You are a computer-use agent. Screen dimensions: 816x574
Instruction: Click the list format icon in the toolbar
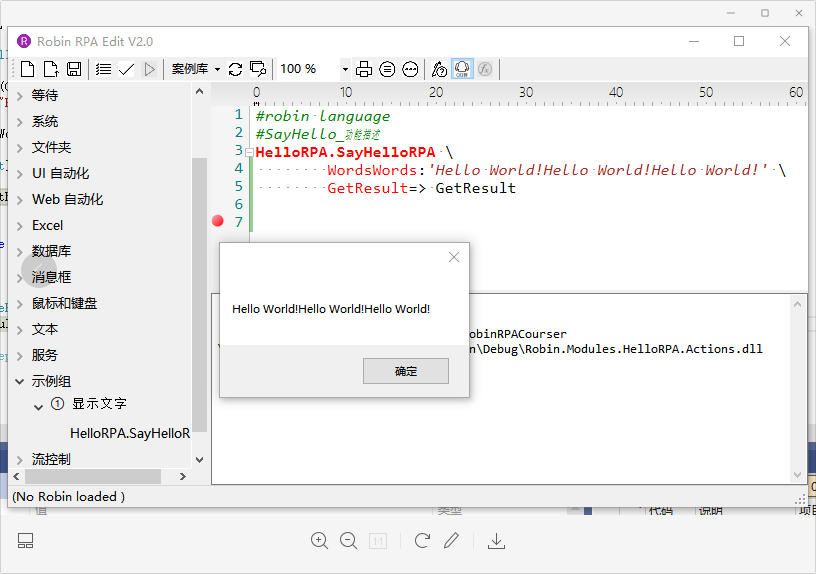[103, 69]
